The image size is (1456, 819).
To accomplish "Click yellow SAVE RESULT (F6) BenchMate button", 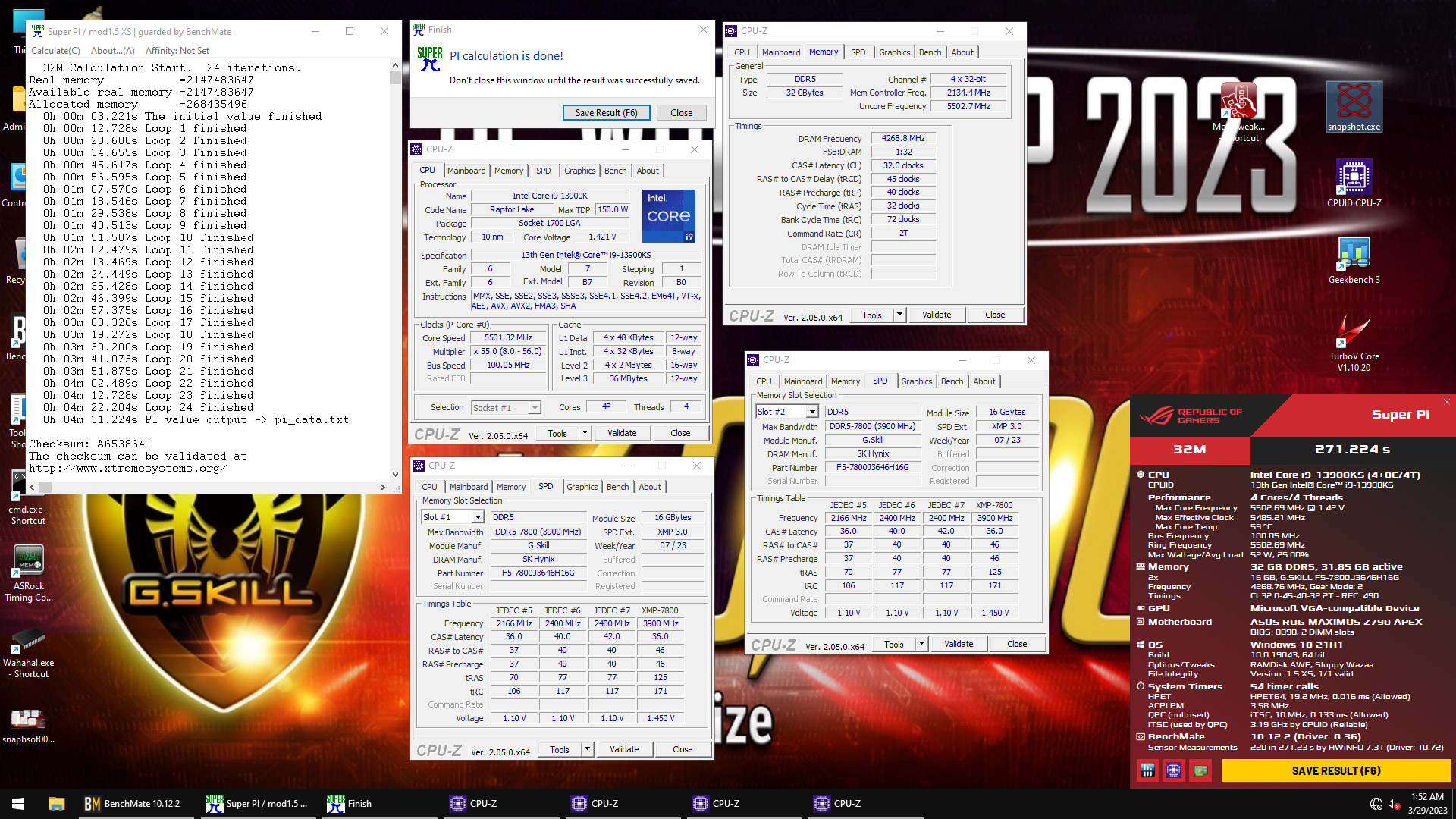I will coord(1336,770).
